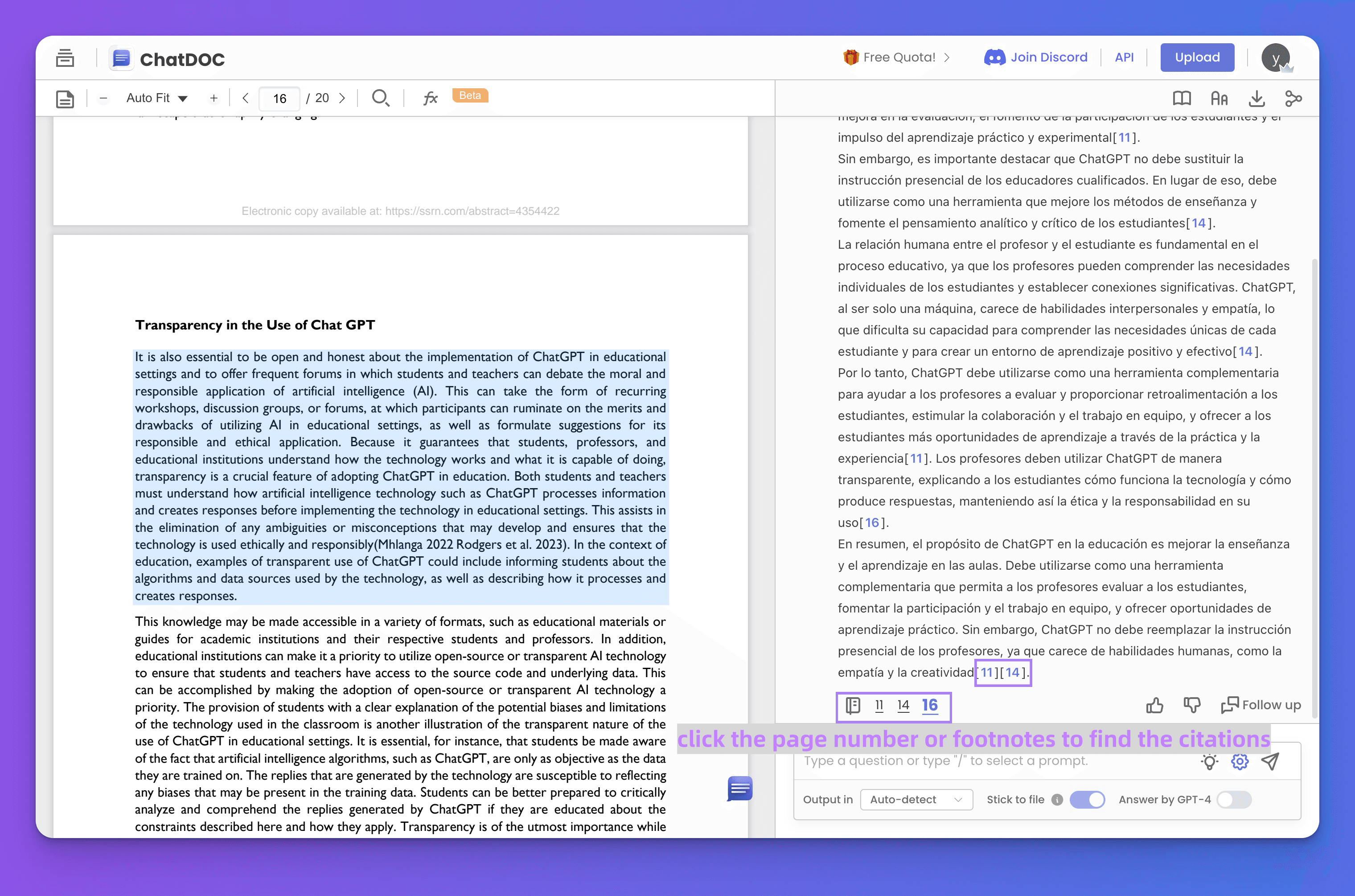1355x896 pixels.
Task: Open the font size AA icon
Action: point(1219,98)
